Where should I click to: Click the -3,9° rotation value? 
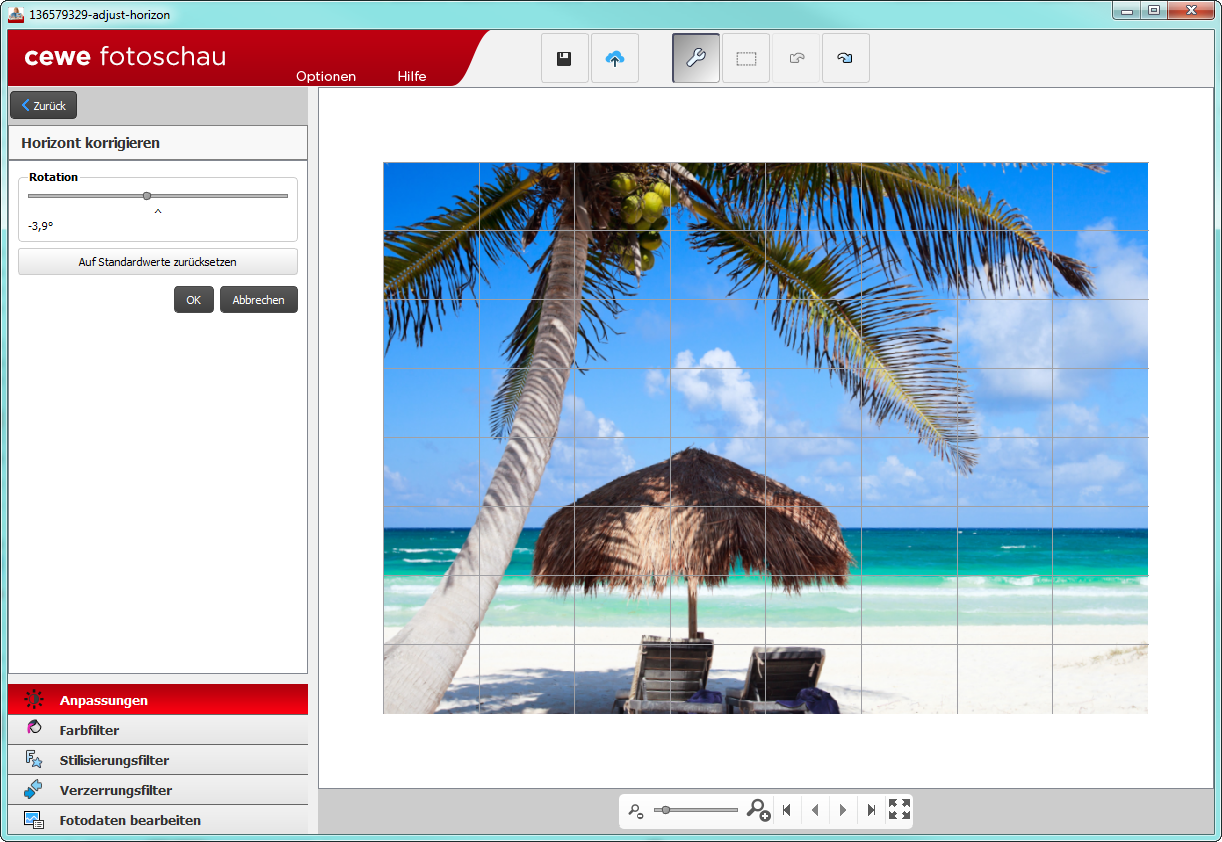pos(41,226)
